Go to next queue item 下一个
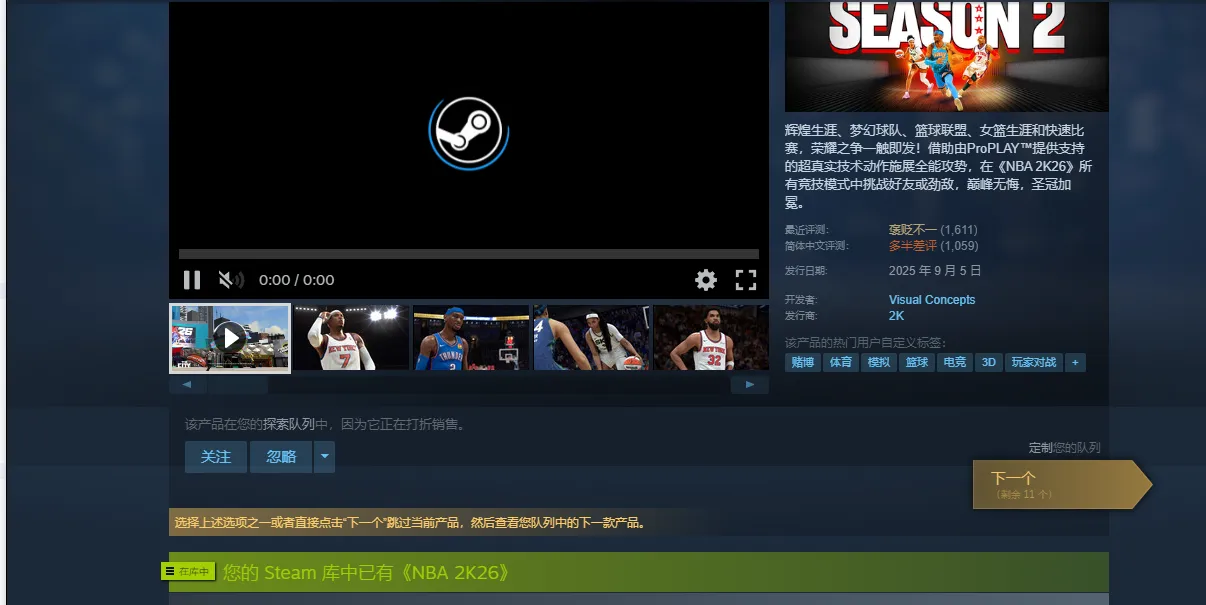 pos(1055,484)
